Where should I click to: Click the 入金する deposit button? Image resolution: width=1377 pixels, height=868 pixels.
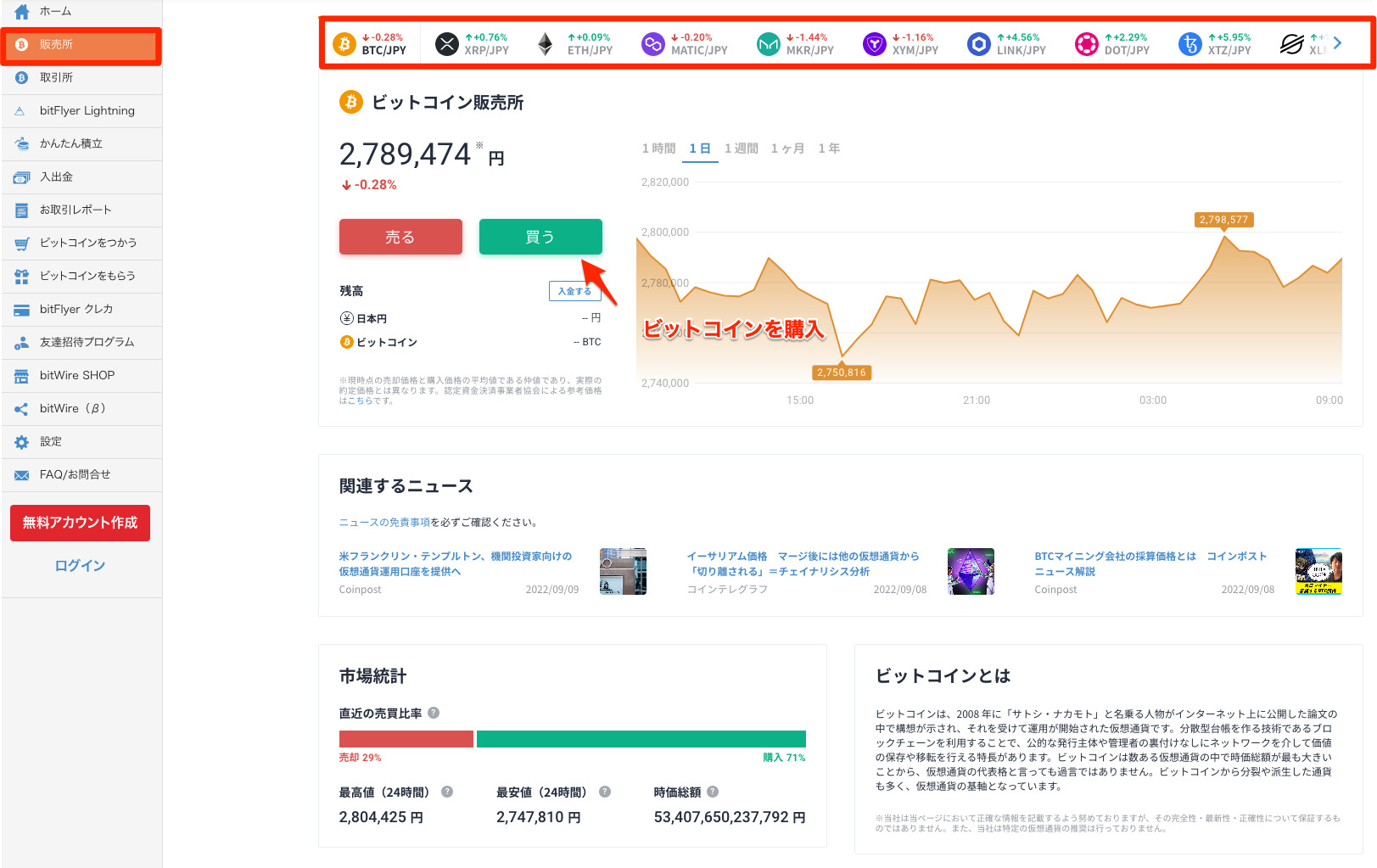coord(574,290)
